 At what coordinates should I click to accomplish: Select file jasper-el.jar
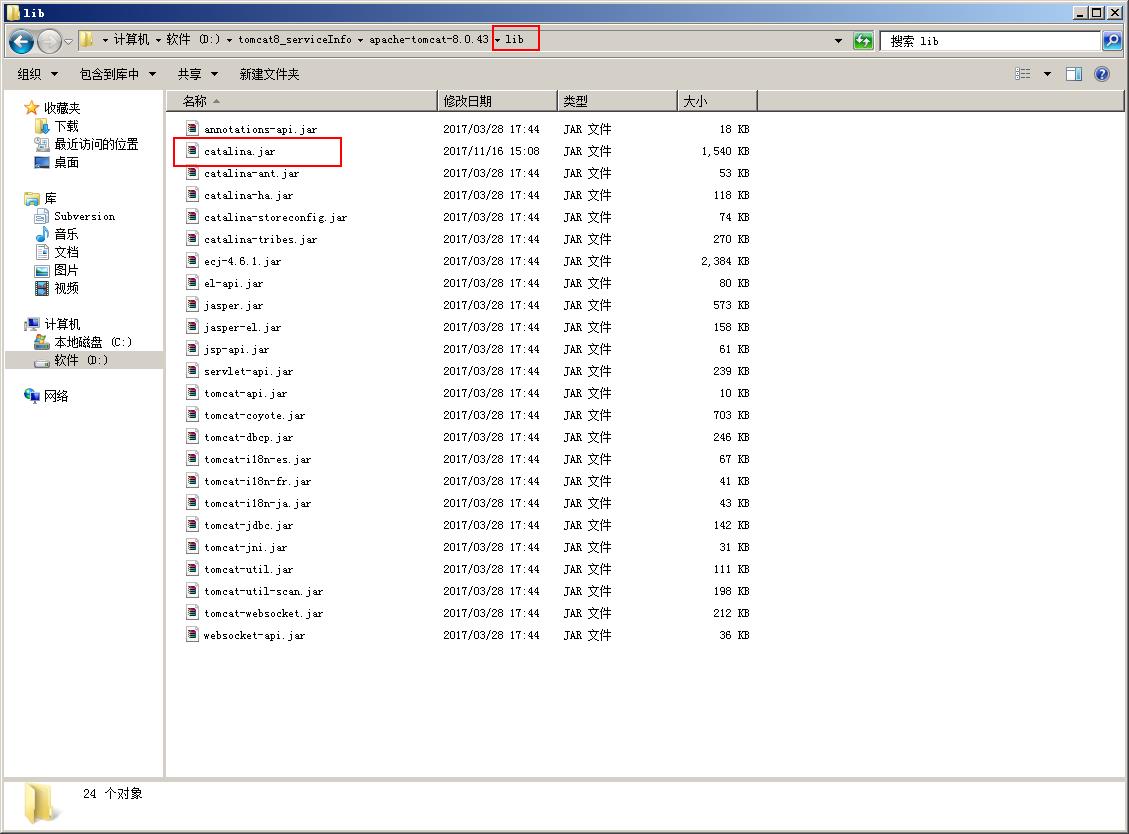pyautogui.click(x=243, y=327)
